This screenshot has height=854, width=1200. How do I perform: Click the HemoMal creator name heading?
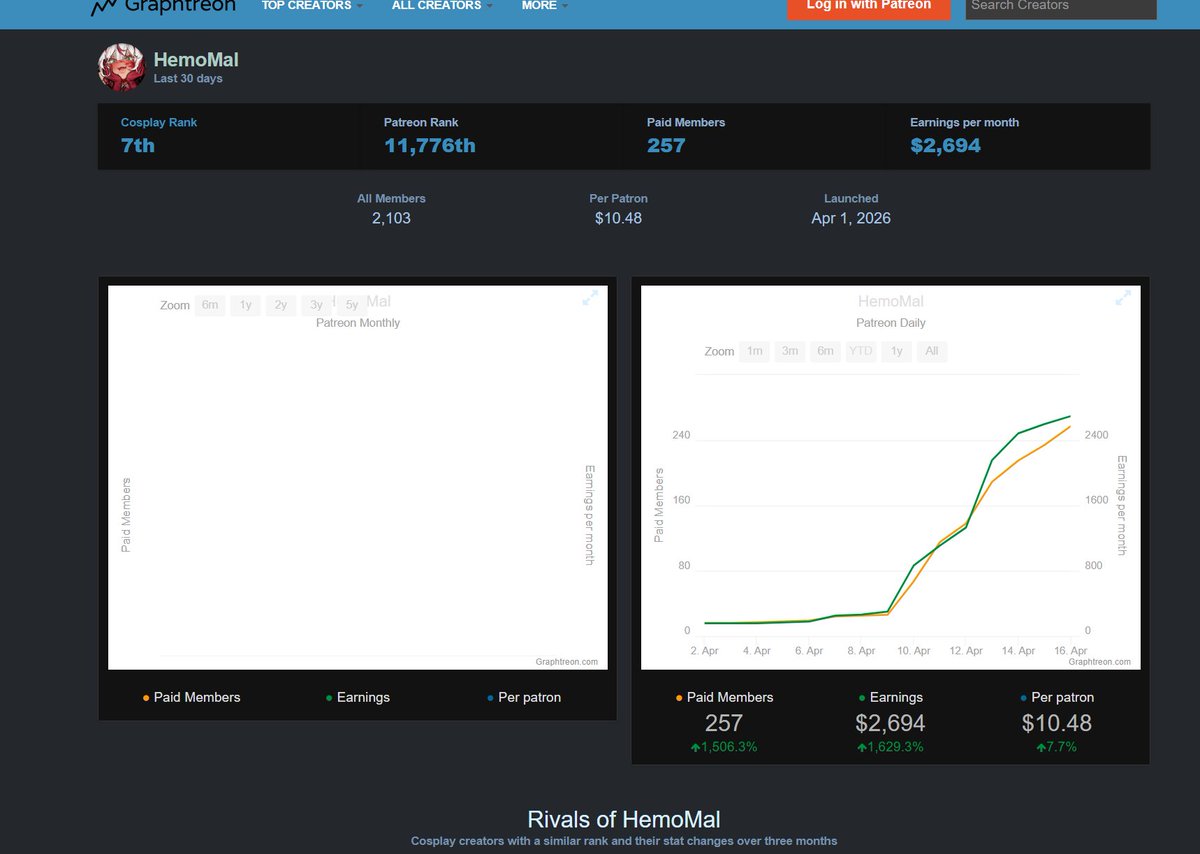click(x=196, y=60)
